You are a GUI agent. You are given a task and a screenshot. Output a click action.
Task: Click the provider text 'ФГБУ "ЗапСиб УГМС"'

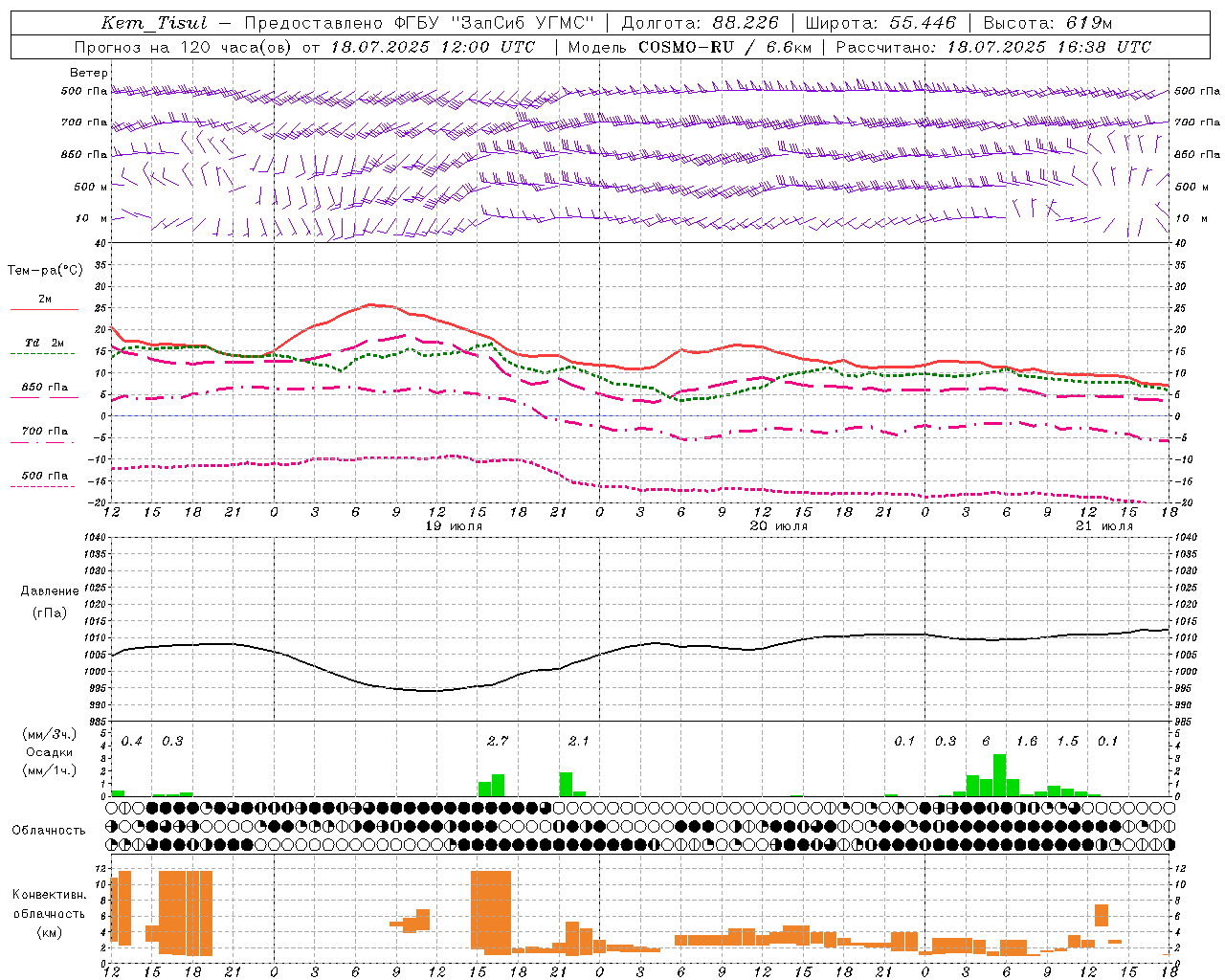tap(494, 23)
